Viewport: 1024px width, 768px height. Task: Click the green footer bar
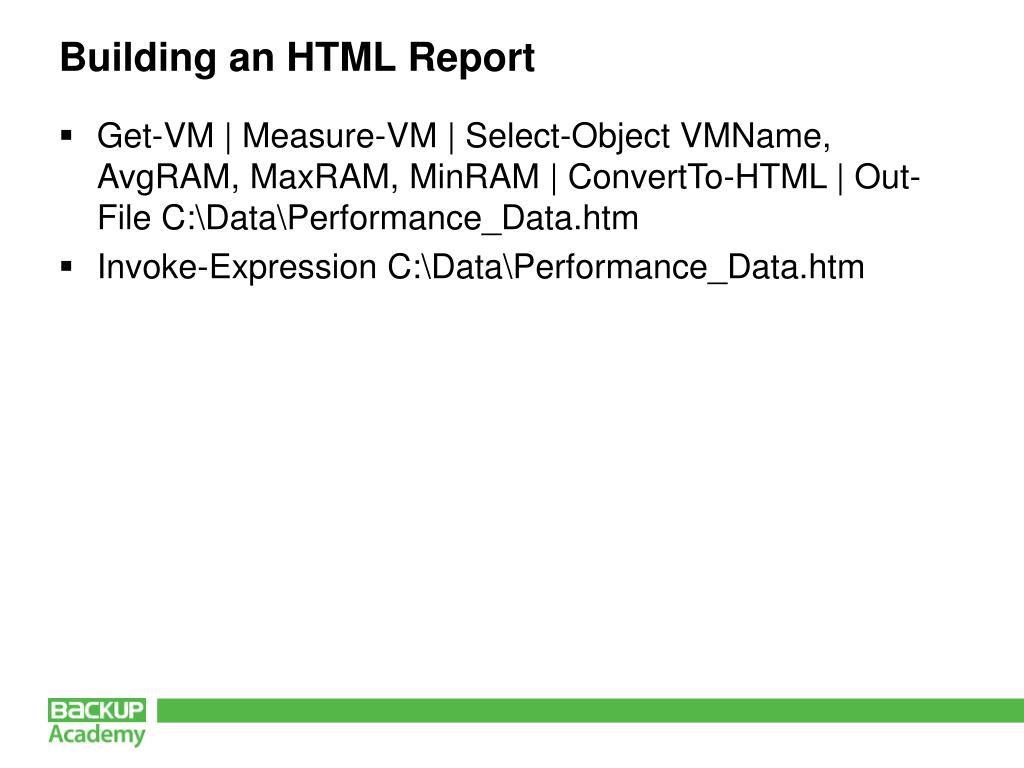pos(590,711)
